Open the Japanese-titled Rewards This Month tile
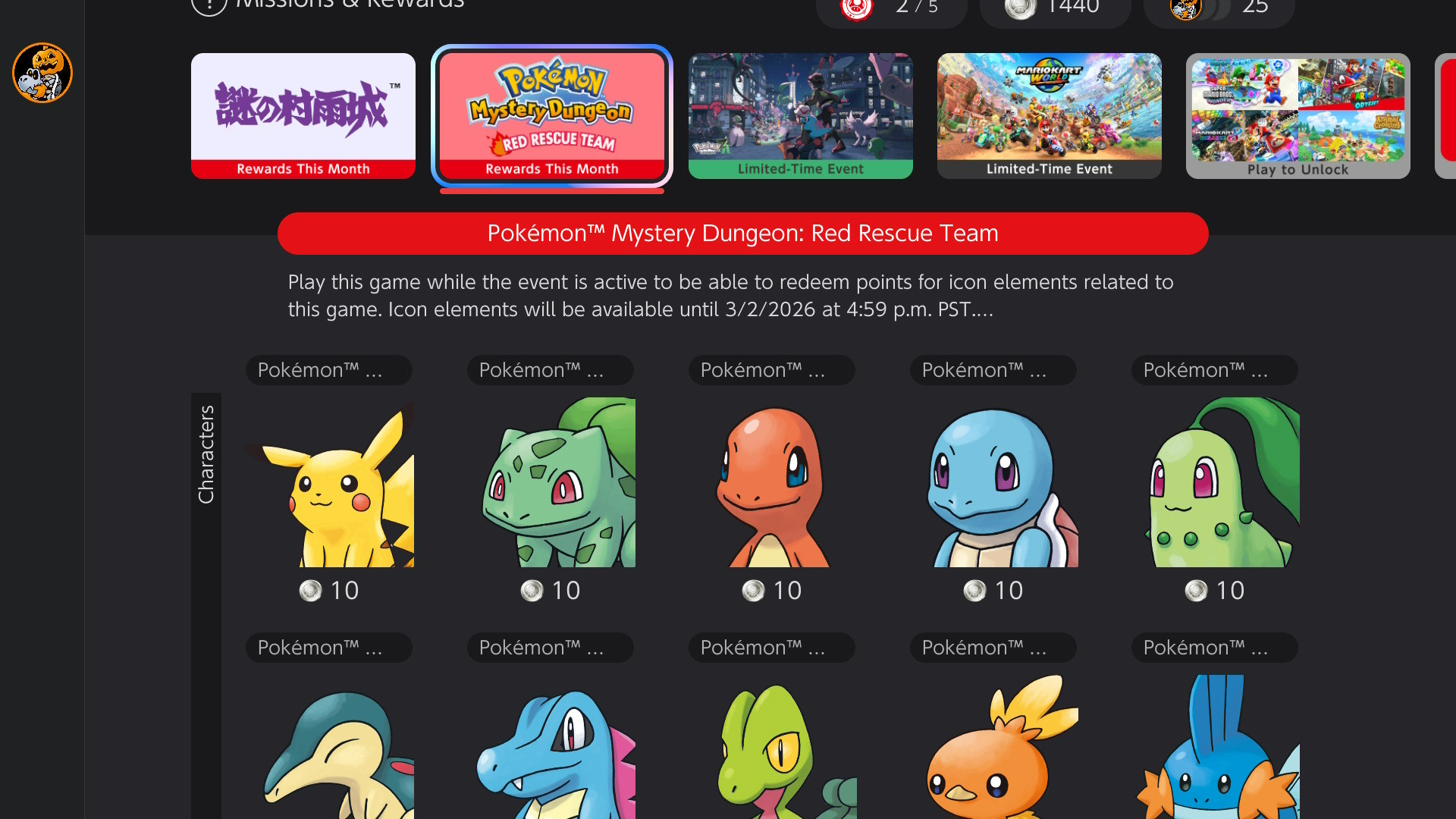This screenshot has width=1456, height=819. [x=303, y=115]
